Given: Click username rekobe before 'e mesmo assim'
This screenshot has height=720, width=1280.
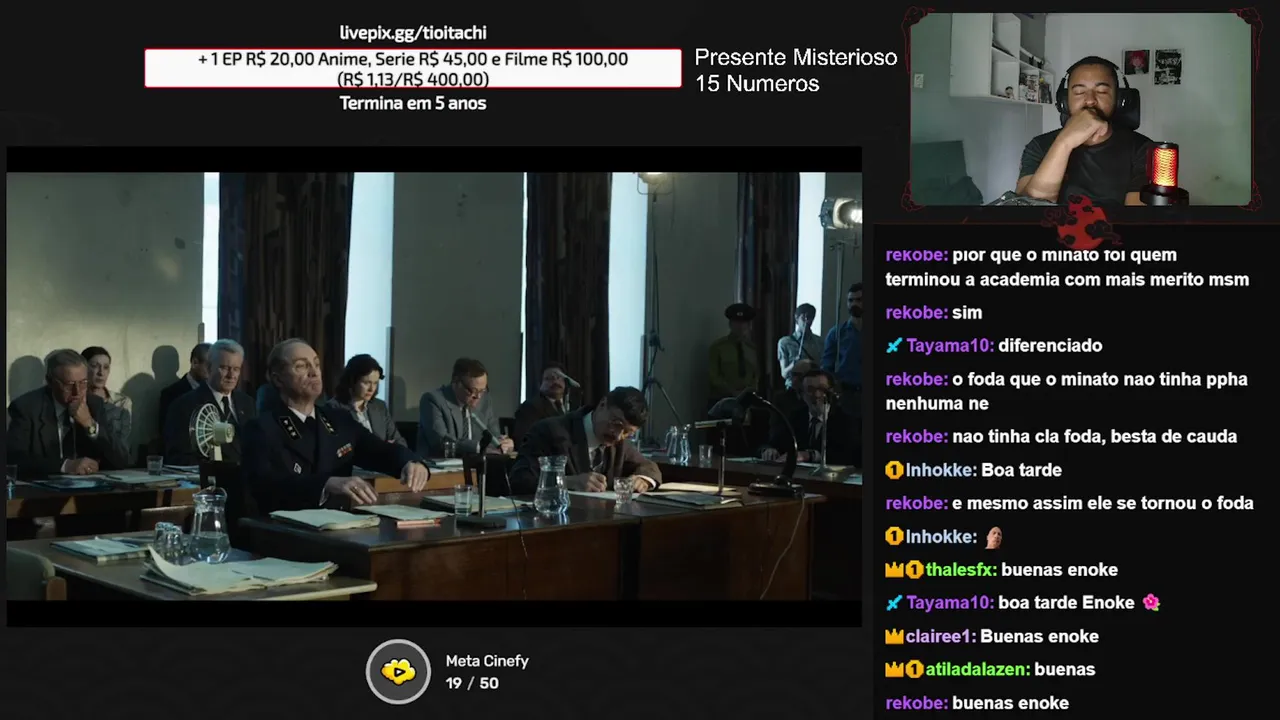Looking at the screenshot, I should (x=916, y=503).
